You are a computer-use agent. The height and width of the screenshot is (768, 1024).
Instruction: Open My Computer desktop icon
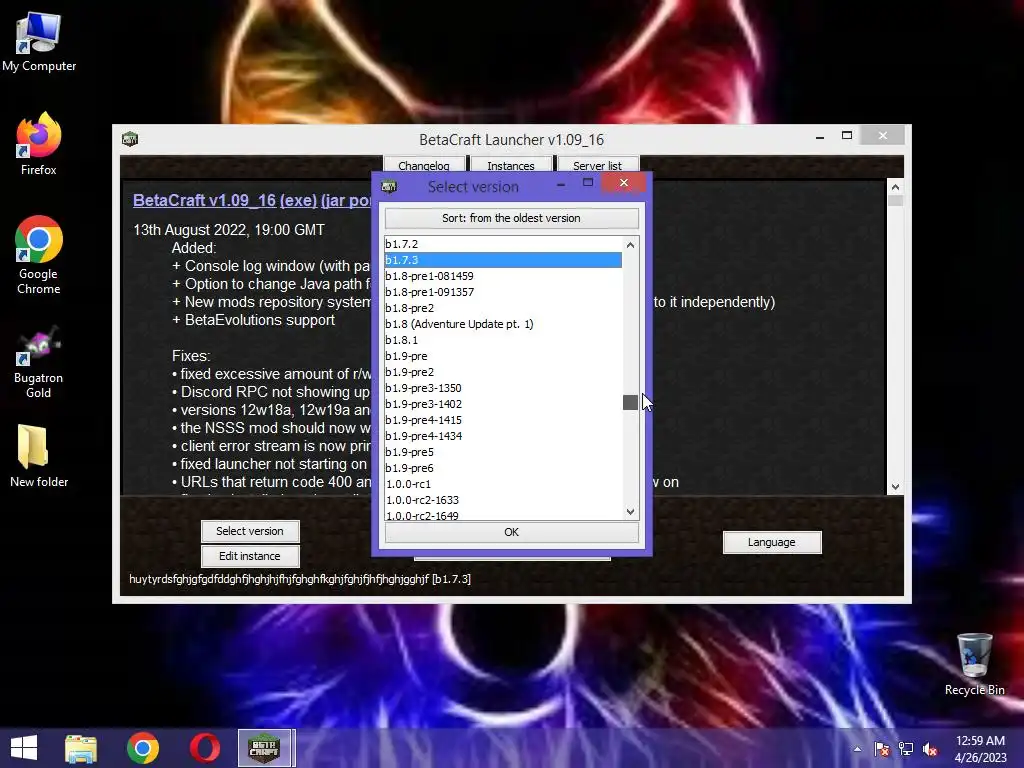(x=39, y=41)
